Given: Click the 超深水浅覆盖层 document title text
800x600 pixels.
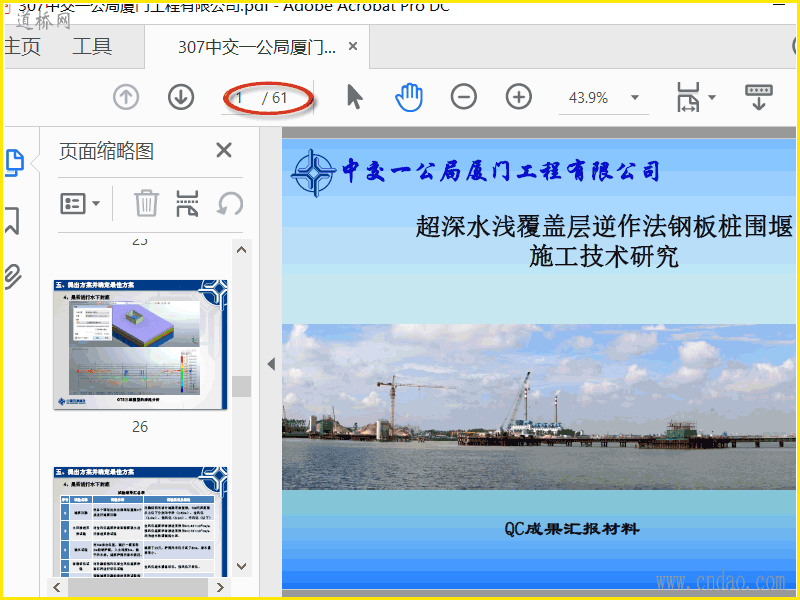Looking at the screenshot, I should pos(605,241).
